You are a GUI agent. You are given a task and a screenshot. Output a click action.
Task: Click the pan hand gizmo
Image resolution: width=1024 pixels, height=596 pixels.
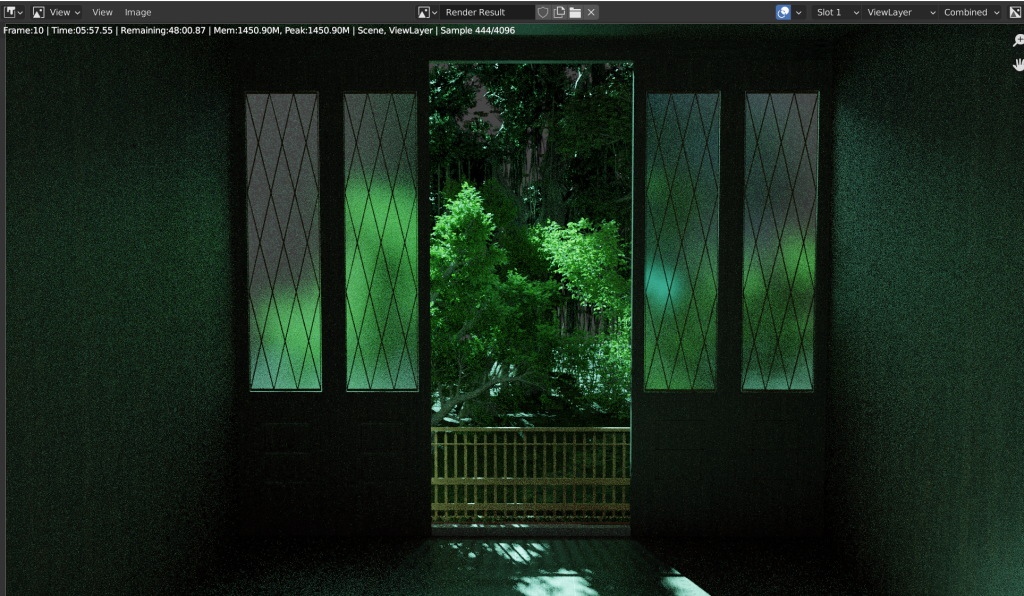[x=1017, y=64]
